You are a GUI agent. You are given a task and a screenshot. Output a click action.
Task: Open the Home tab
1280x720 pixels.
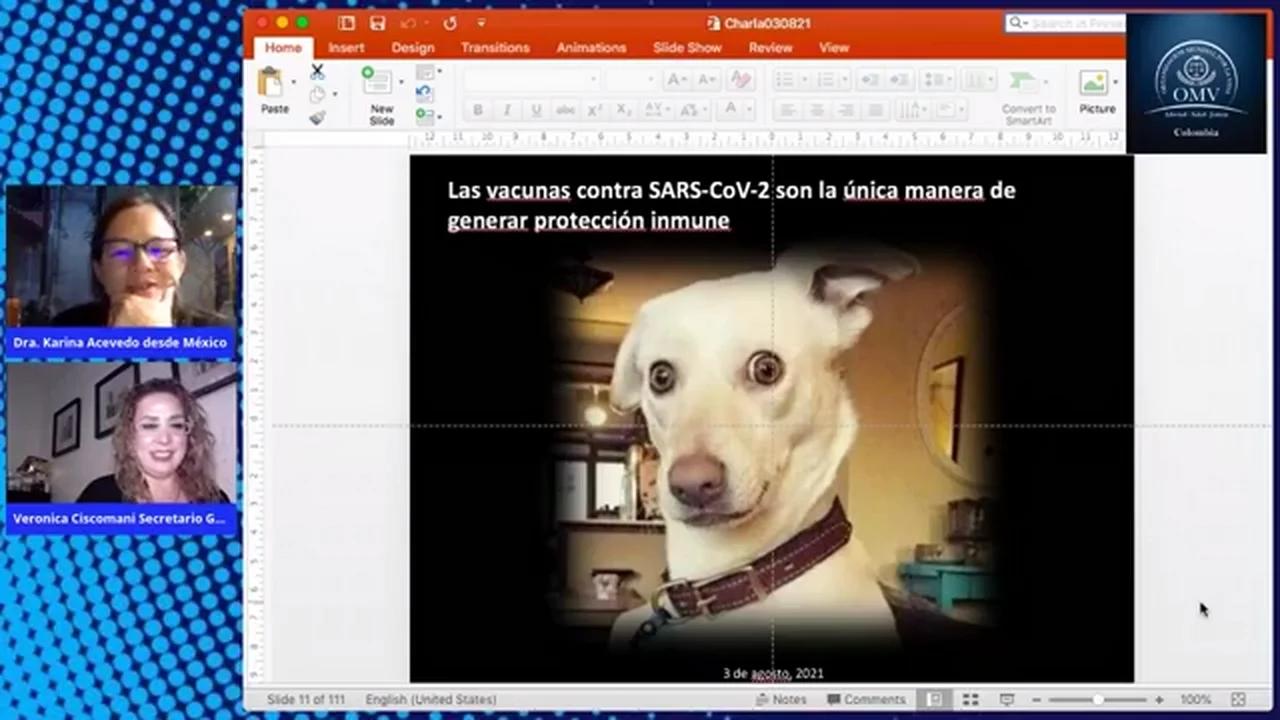283,47
